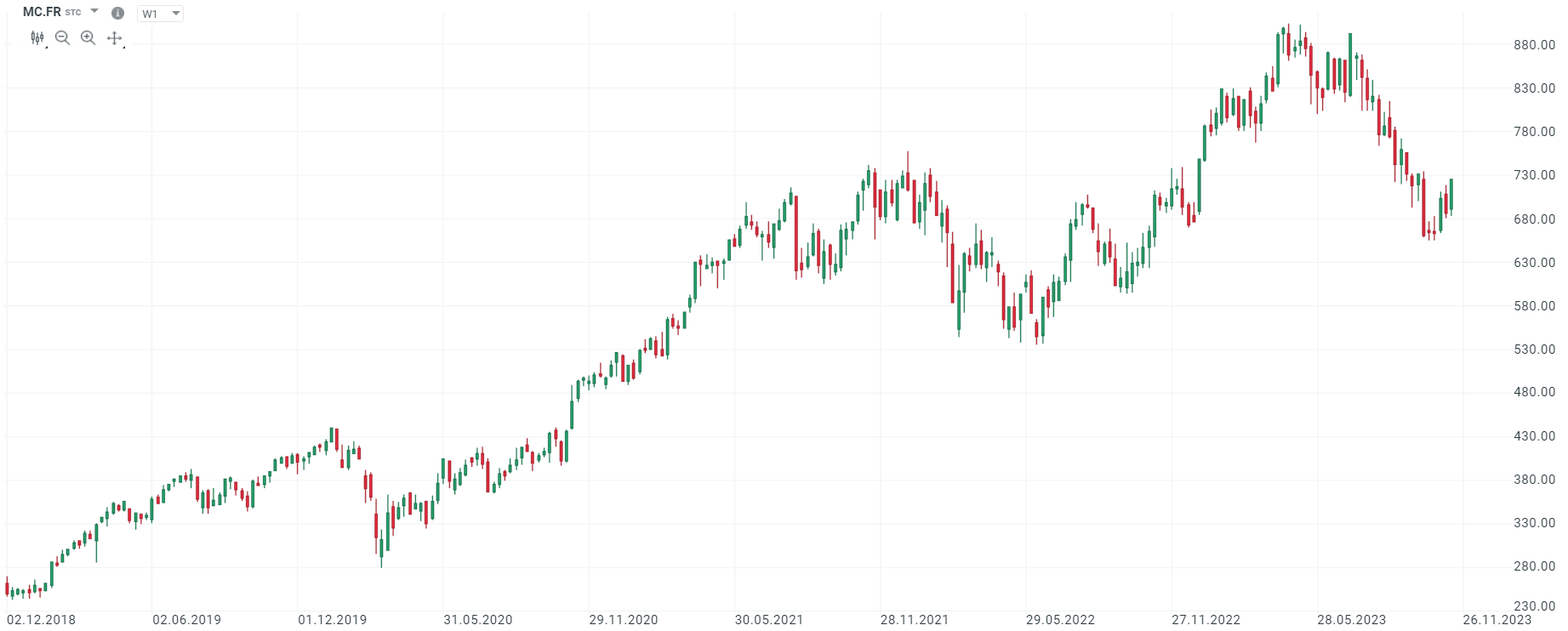
Task: Open the candlestick chart type selector
Action: (37, 37)
